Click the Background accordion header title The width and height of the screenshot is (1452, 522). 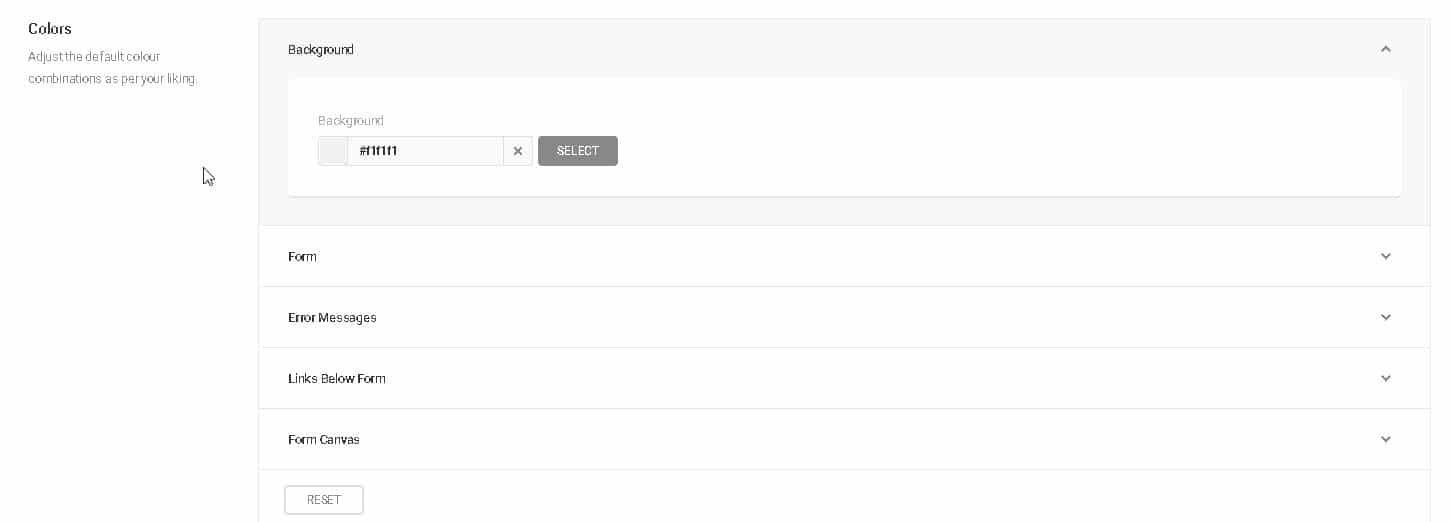321,50
